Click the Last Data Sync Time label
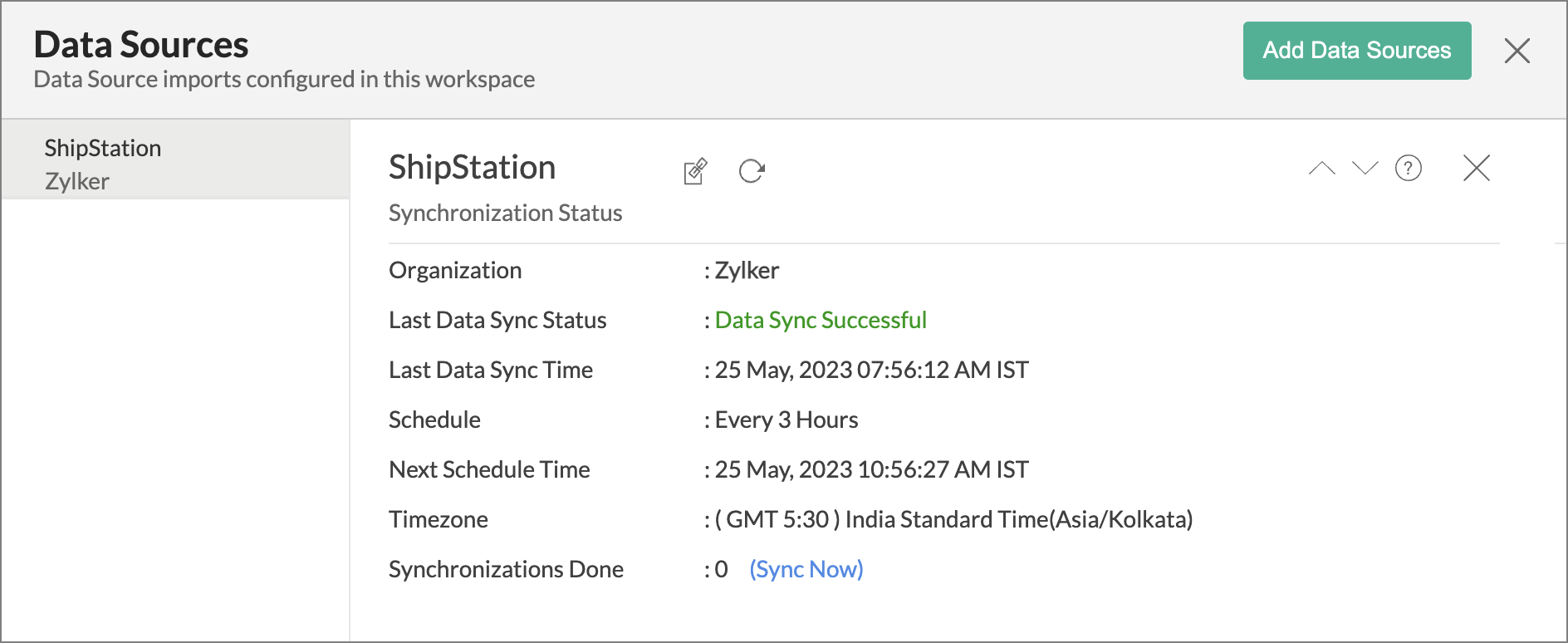Screen dimensions: 1568x643 (x=491, y=370)
